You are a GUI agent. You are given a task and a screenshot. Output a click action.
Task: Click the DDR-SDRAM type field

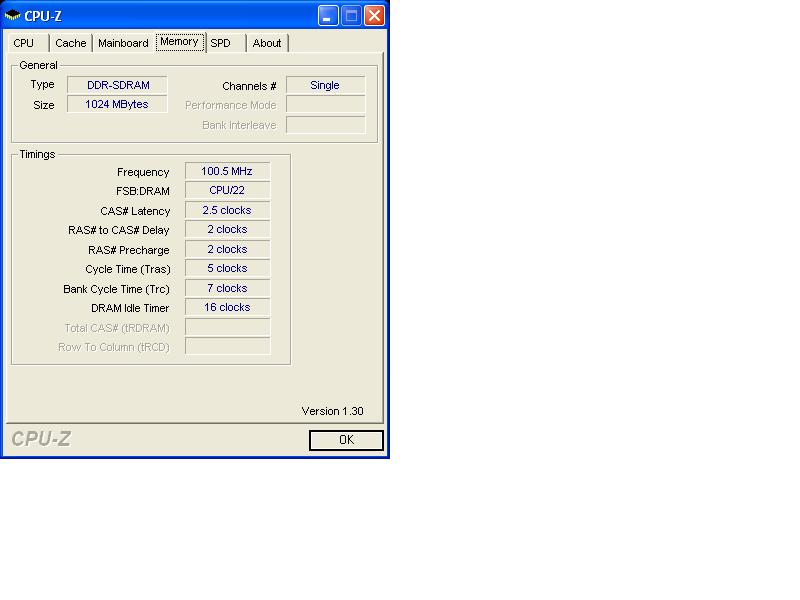pos(117,85)
